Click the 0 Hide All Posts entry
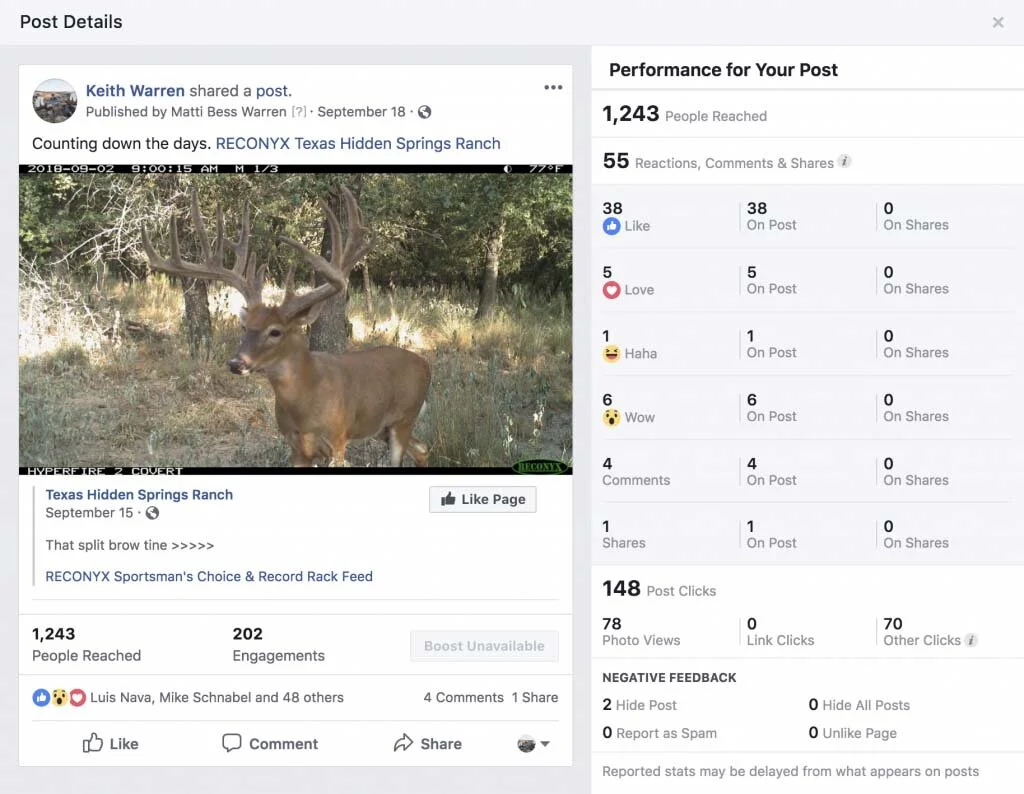The height and width of the screenshot is (794, 1024). coord(859,705)
